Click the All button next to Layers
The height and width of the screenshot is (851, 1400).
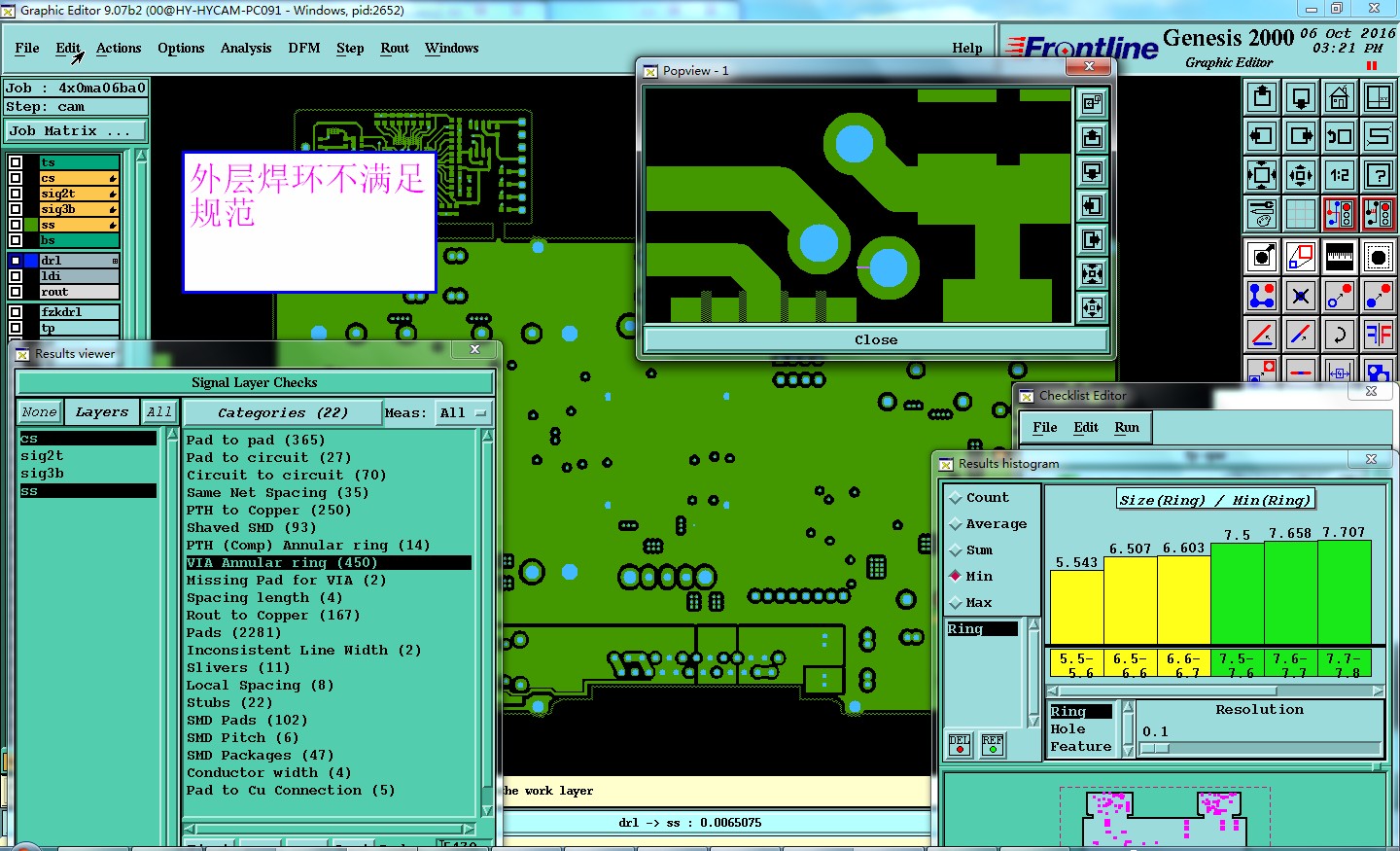click(159, 412)
